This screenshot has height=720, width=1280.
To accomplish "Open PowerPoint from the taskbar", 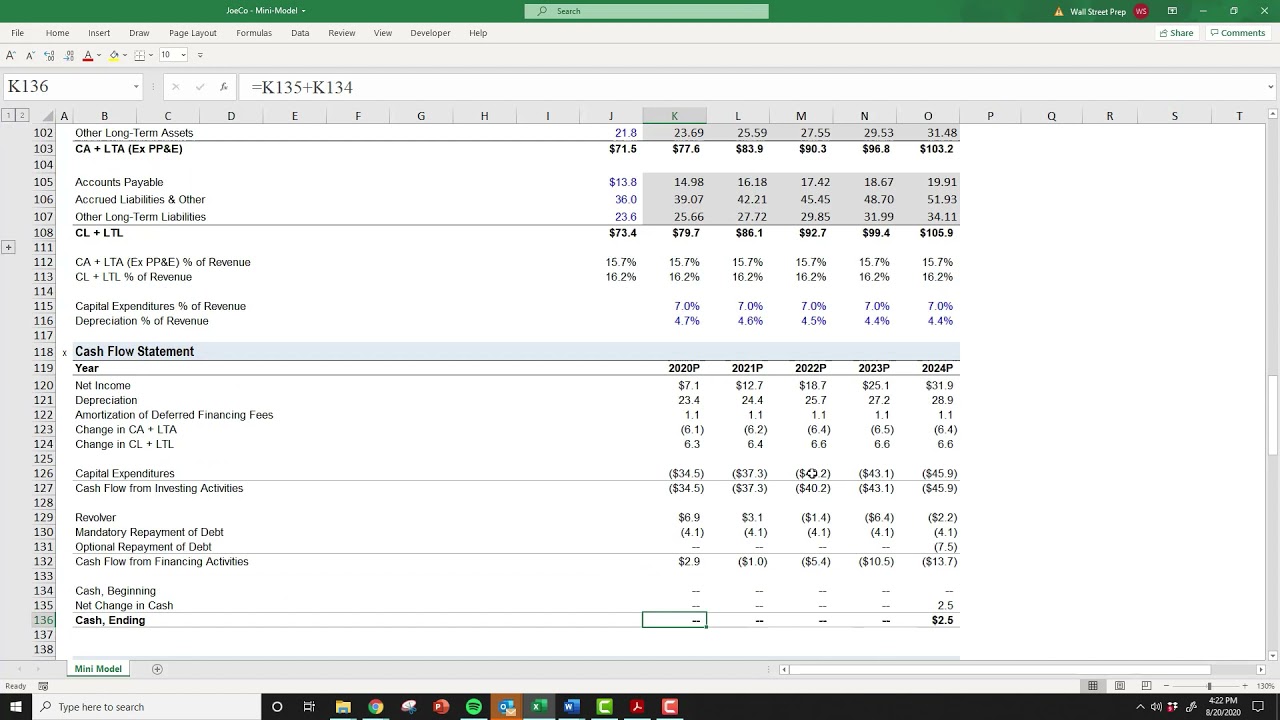I will point(441,707).
